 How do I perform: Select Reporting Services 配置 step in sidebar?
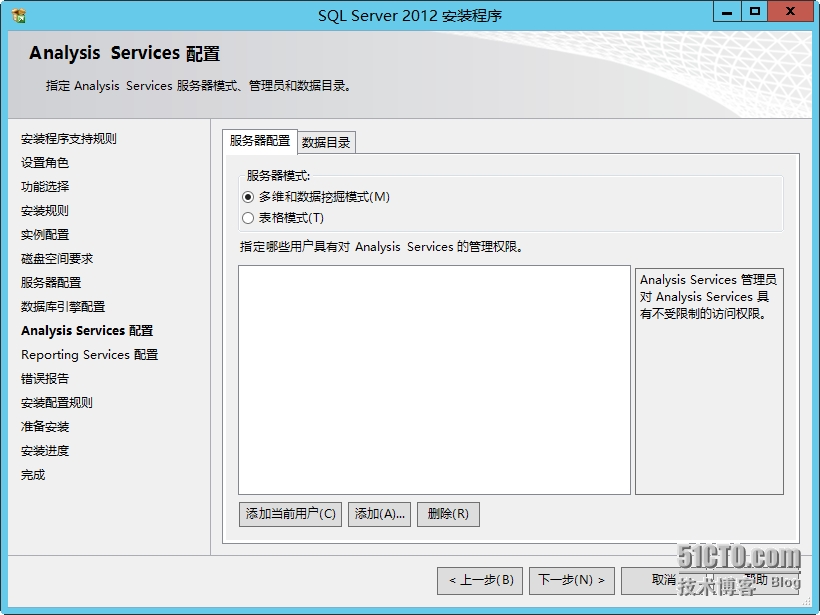[89, 355]
